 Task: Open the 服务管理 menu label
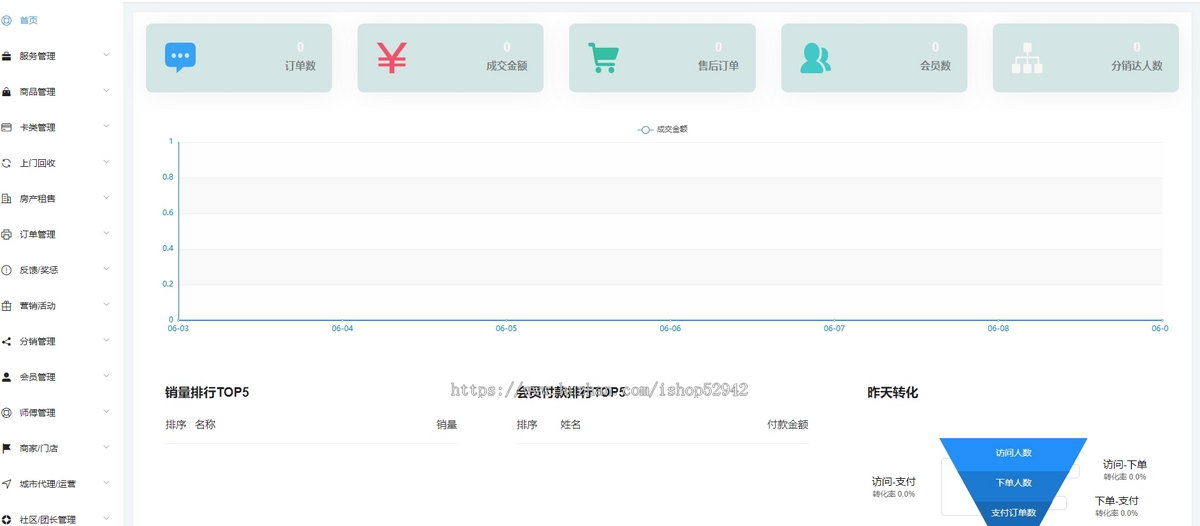point(38,56)
